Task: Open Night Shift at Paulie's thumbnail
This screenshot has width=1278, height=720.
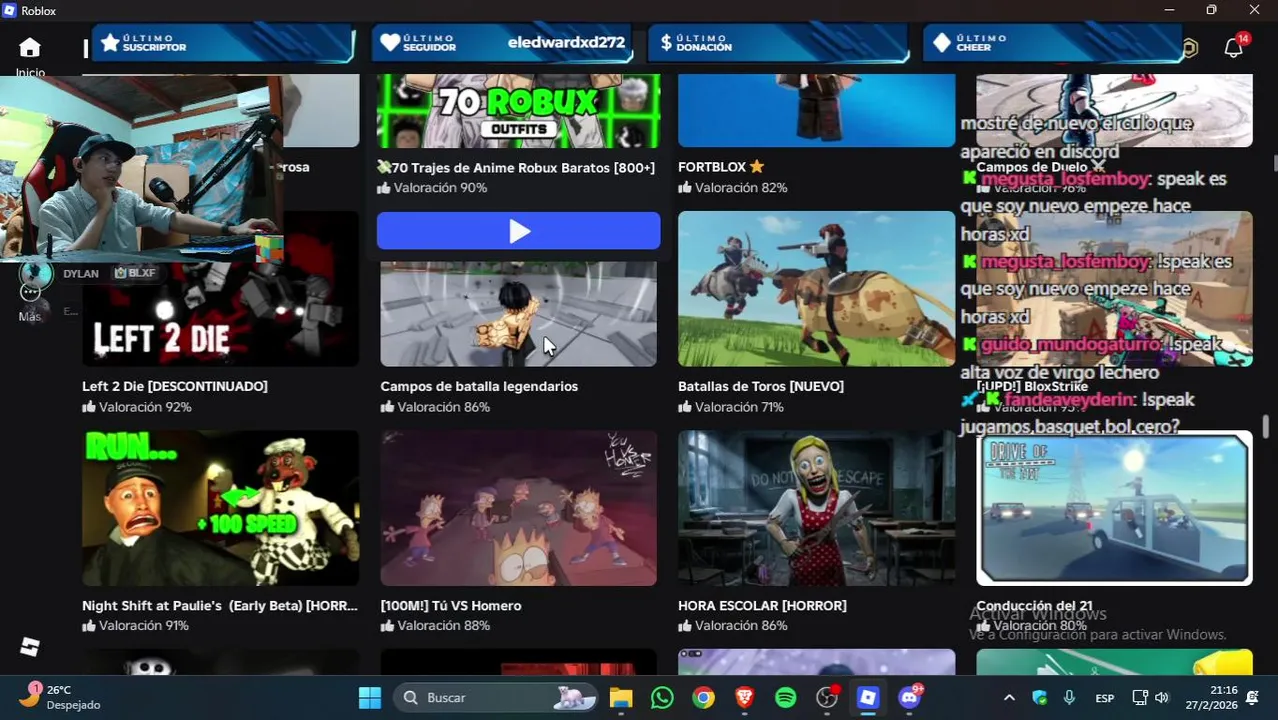Action: click(220, 508)
